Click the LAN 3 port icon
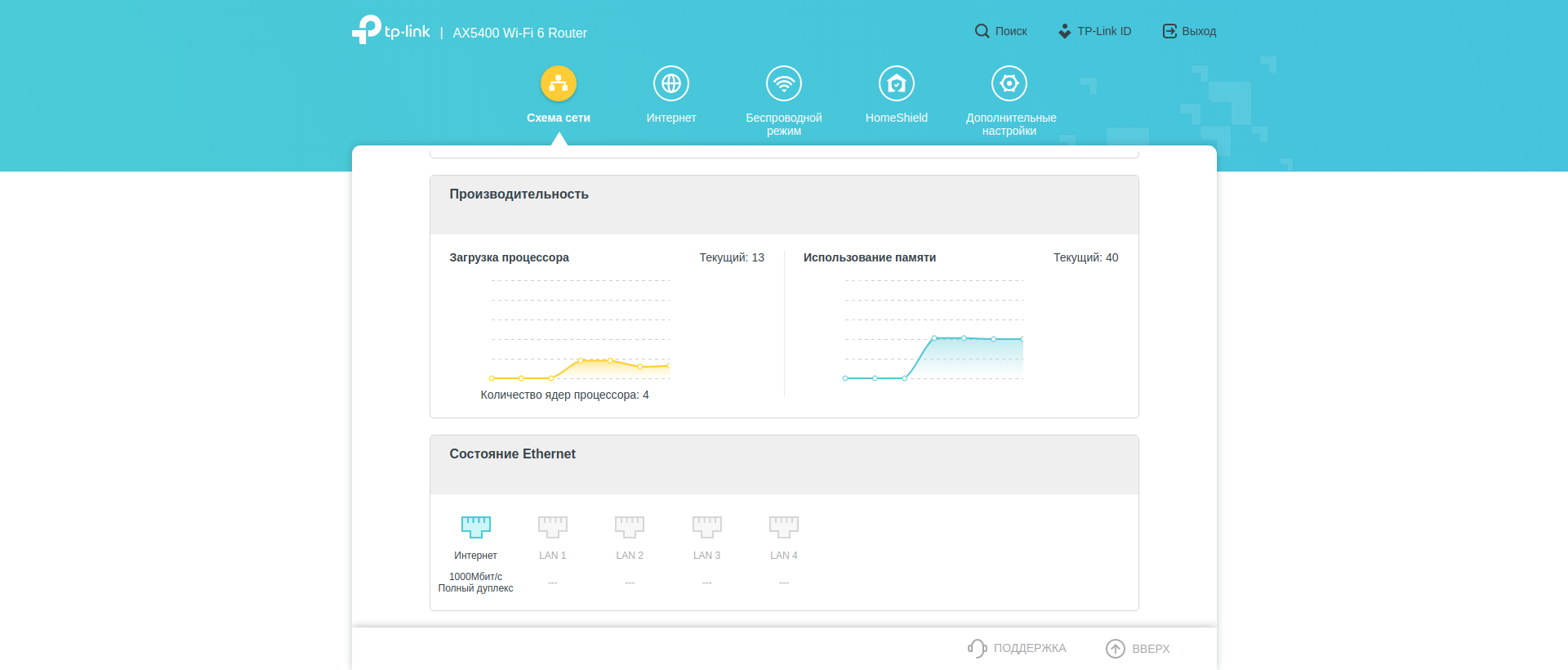This screenshot has height=670, width=1568. 707,526
